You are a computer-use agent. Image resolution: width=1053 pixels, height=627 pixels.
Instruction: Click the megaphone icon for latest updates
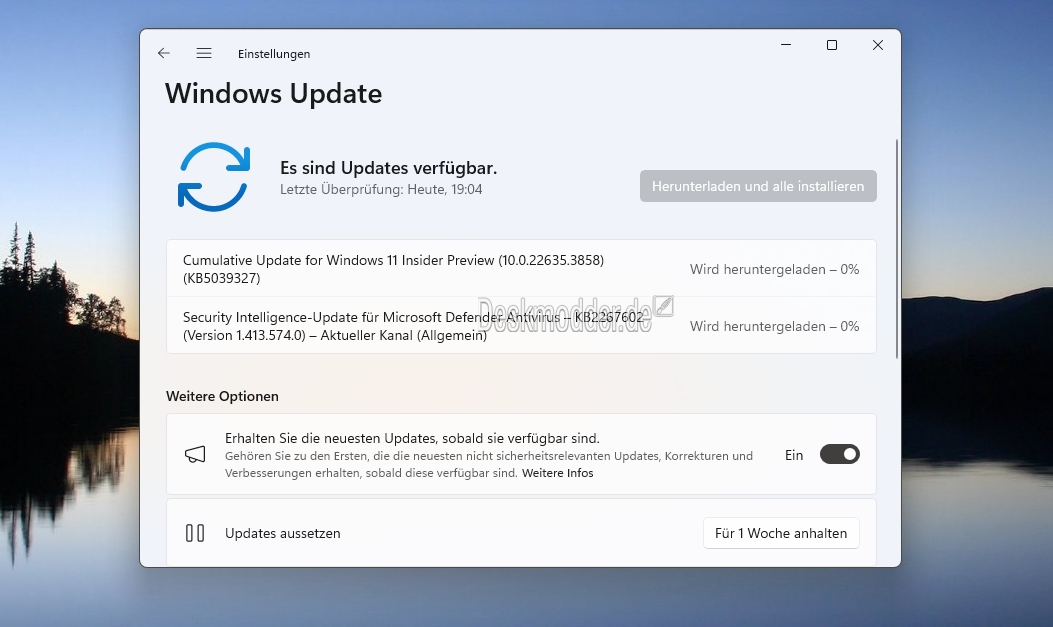click(195, 454)
